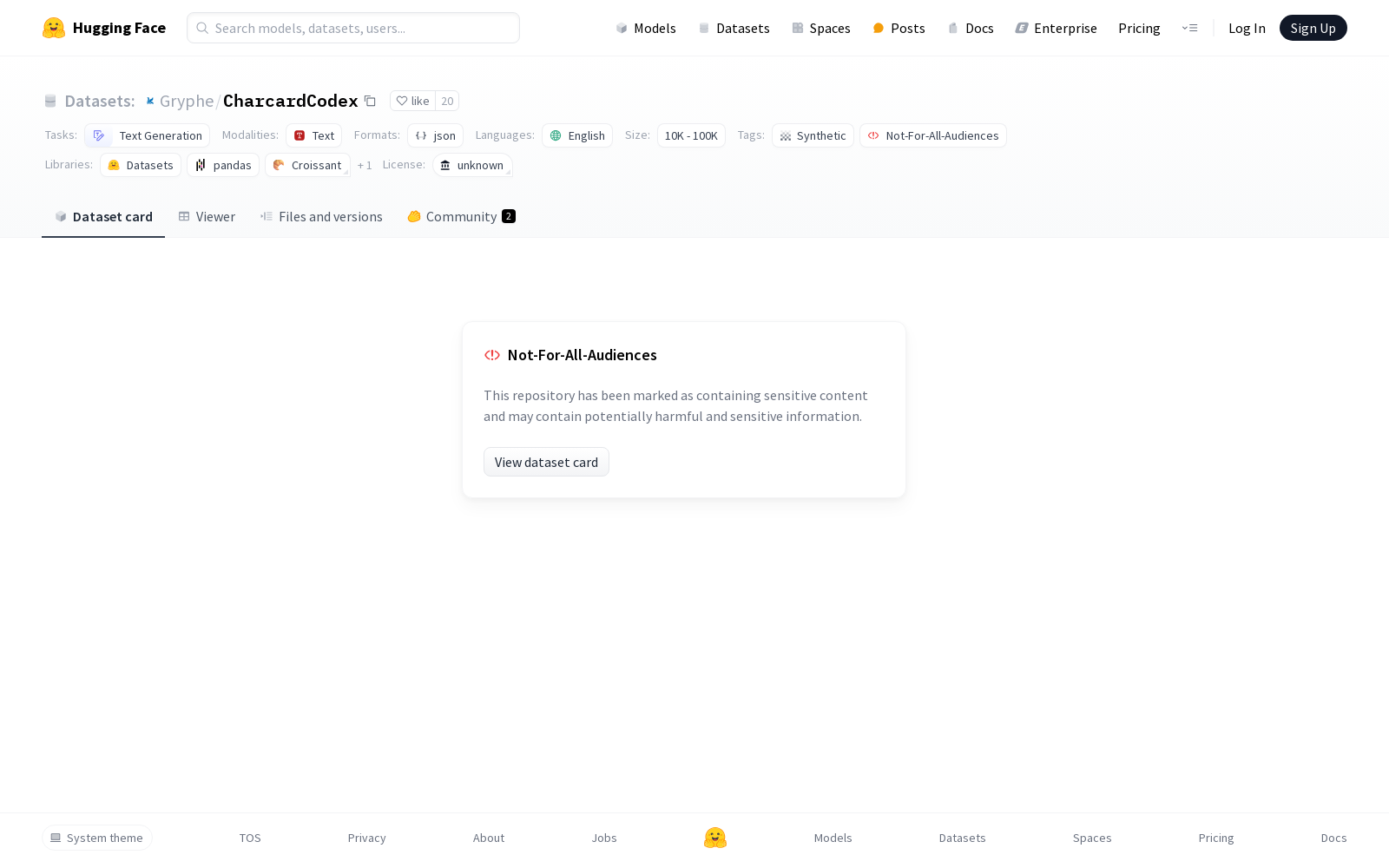Open Spaces in the top navigation

coord(821,28)
